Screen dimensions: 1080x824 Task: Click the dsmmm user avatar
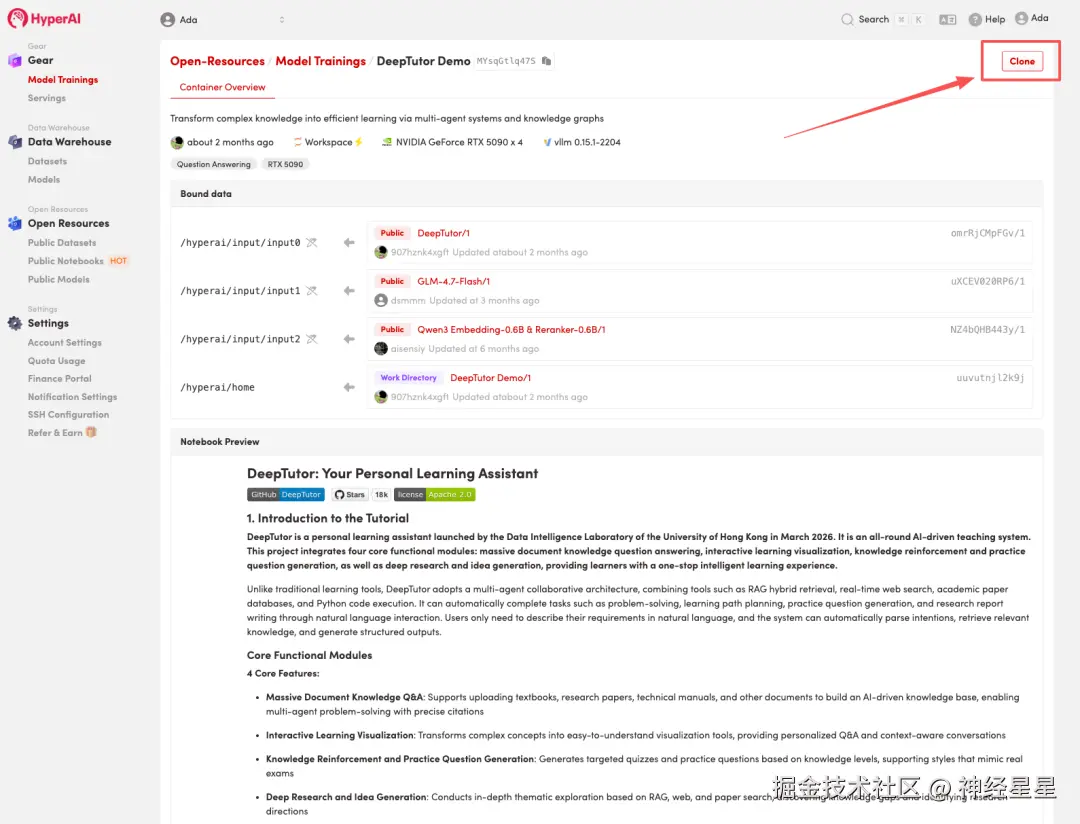[381, 300]
